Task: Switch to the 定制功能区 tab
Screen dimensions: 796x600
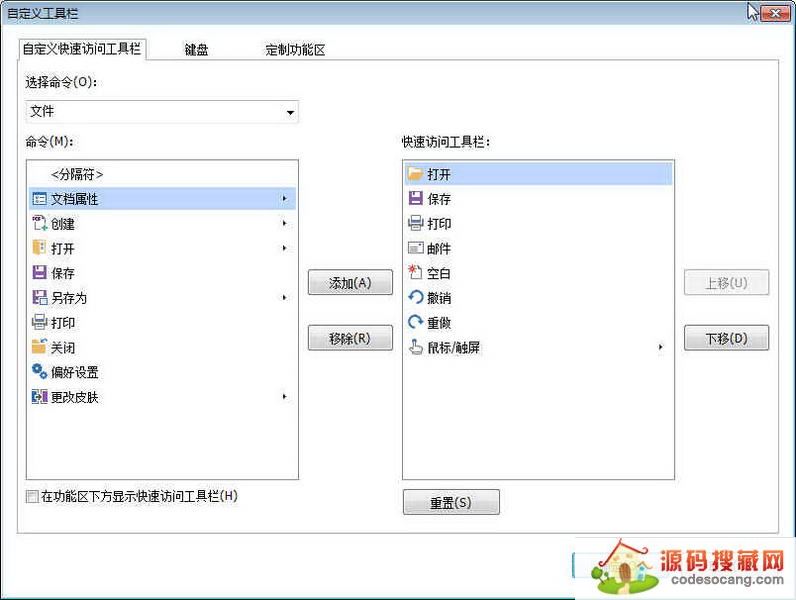Action: click(295, 50)
